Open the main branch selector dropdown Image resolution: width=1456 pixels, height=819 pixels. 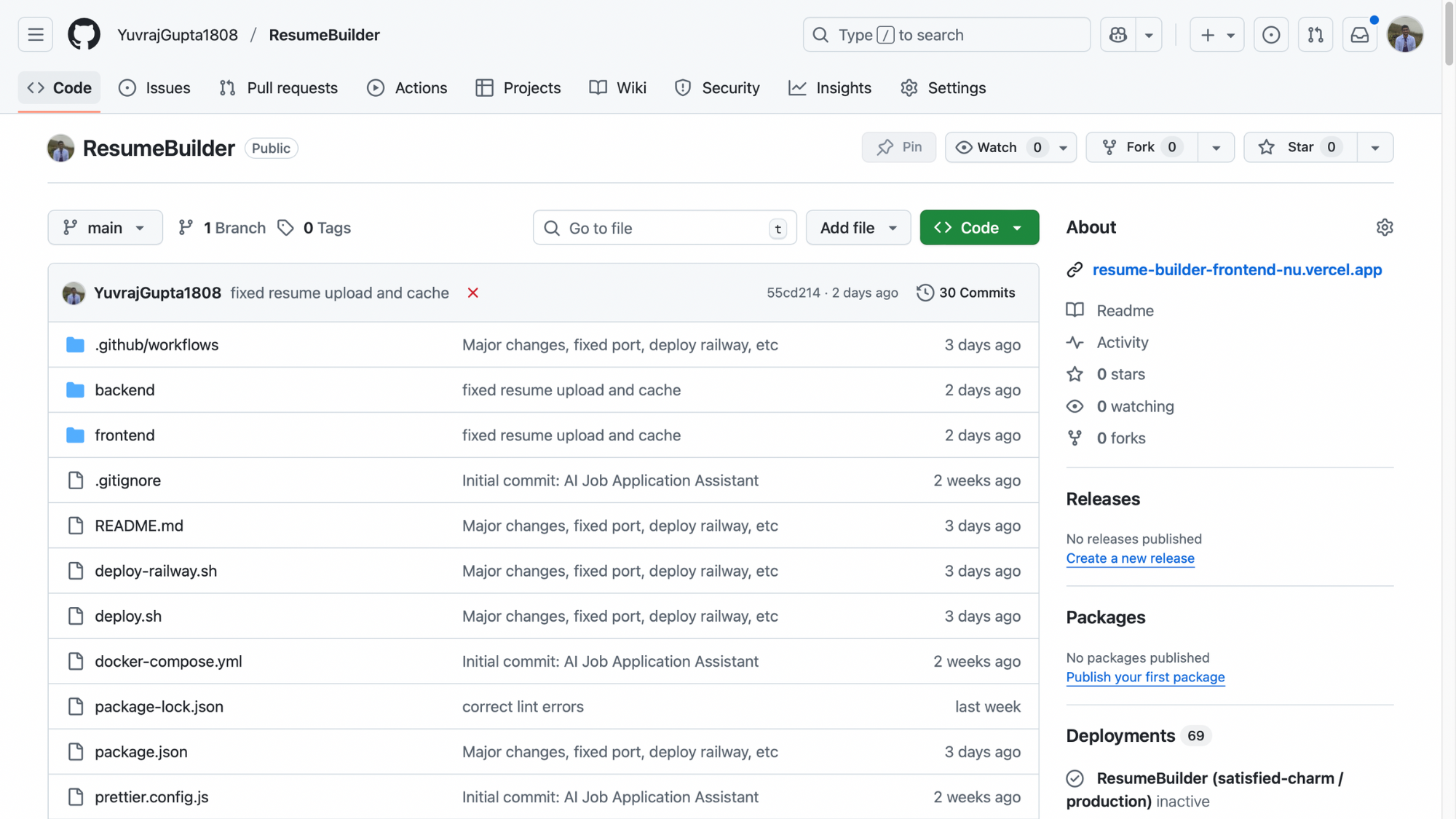pos(105,228)
